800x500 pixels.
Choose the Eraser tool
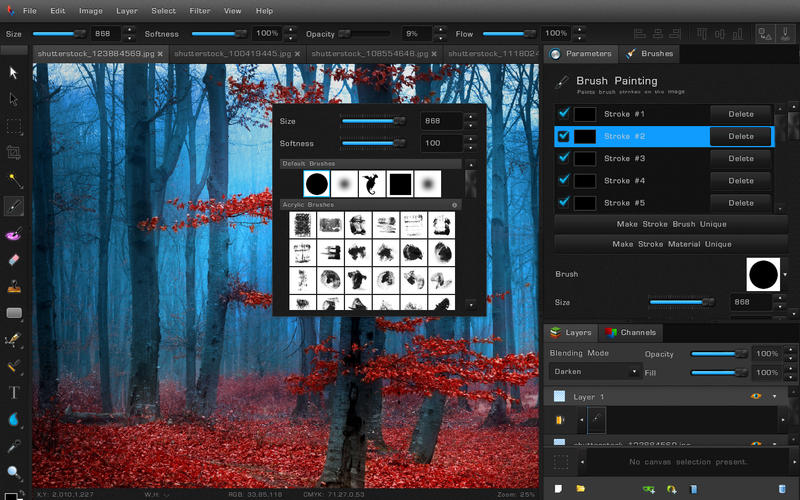14,260
